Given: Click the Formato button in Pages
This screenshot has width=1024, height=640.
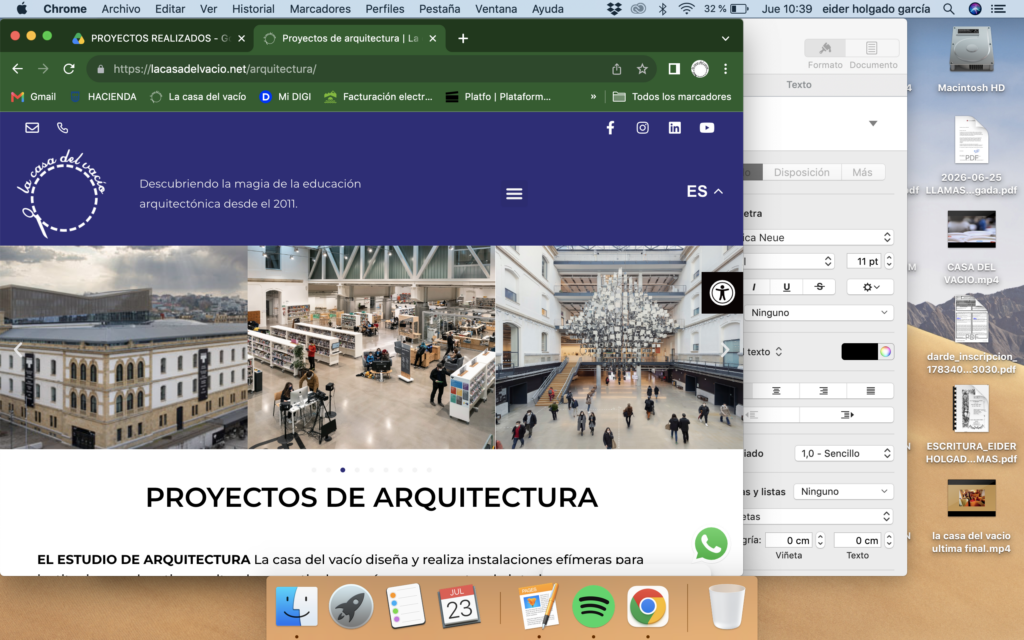Looking at the screenshot, I should pyautogui.click(x=825, y=55).
